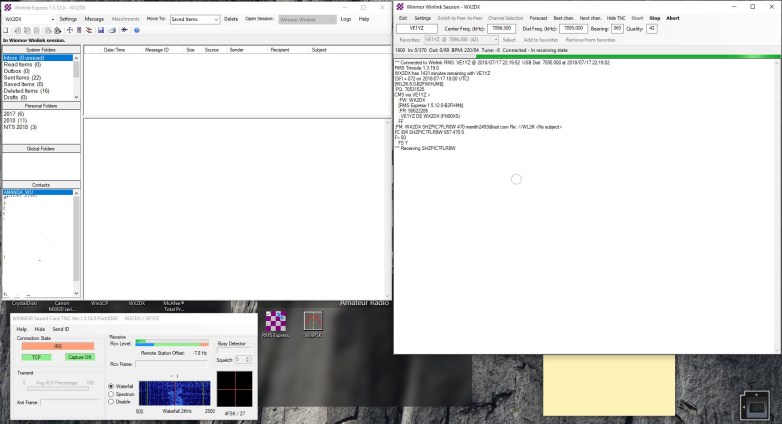Adjust the Squelch stepper arrows
This screenshot has width=782, height=424.
click(x=247, y=358)
